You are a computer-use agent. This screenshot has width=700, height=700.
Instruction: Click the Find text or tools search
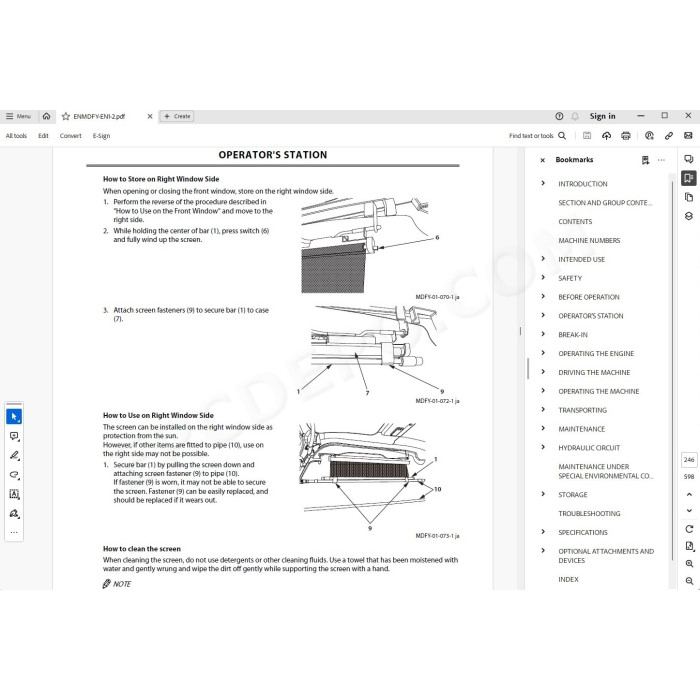pos(538,136)
